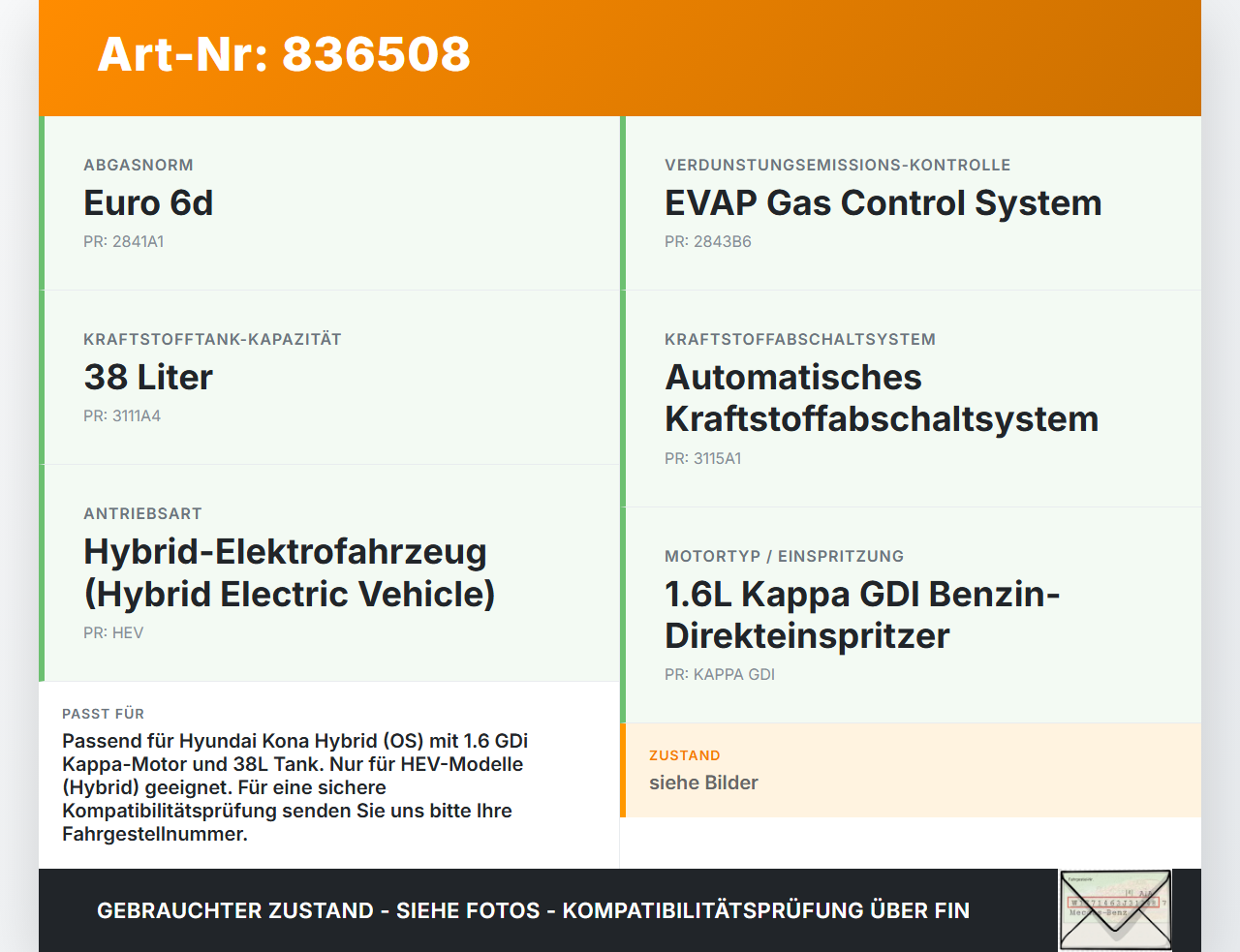Viewport: 1240px width, 952px height.
Task: Click the KRAFTSTOFFABSCHALTSYSTEM label
Action: point(800,339)
